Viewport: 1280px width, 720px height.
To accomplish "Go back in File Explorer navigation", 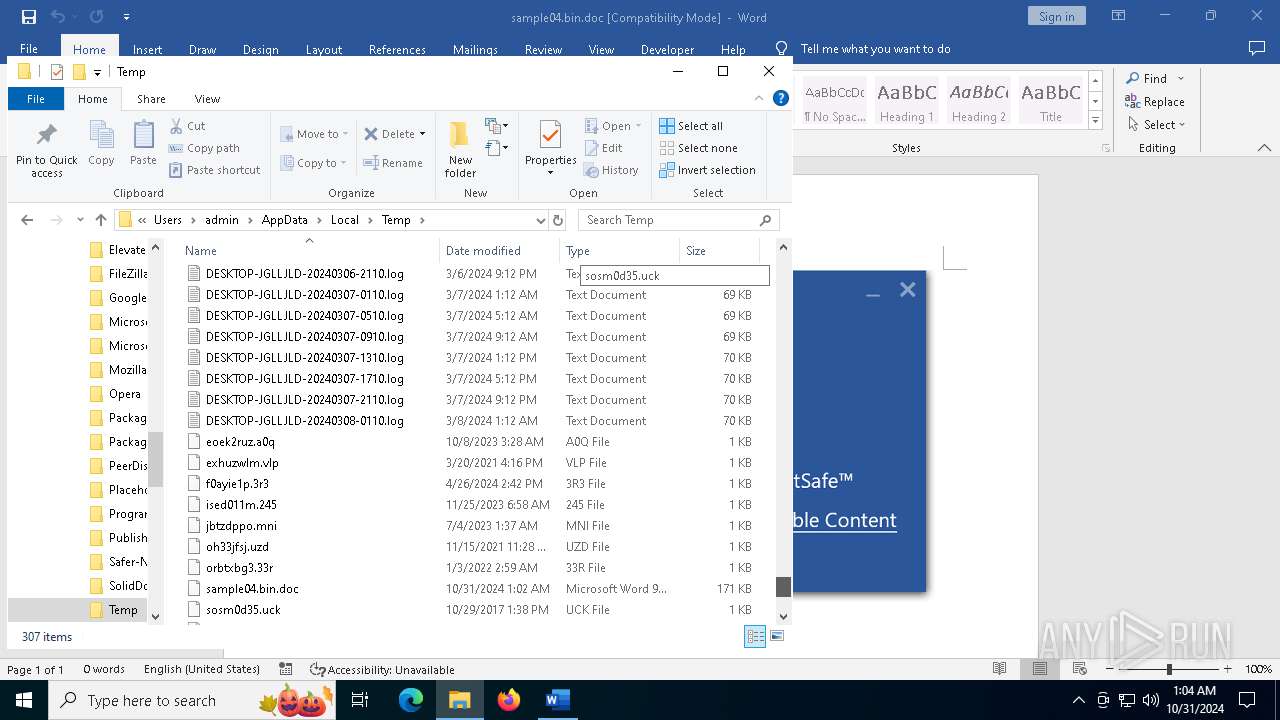I will (x=27, y=220).
